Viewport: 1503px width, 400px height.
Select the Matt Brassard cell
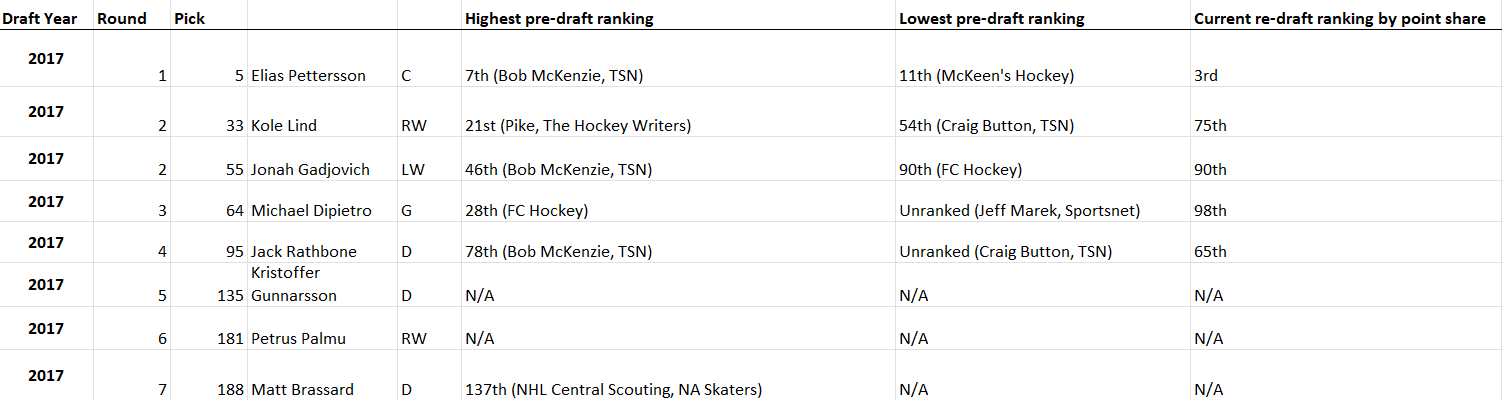pos(302,390)
